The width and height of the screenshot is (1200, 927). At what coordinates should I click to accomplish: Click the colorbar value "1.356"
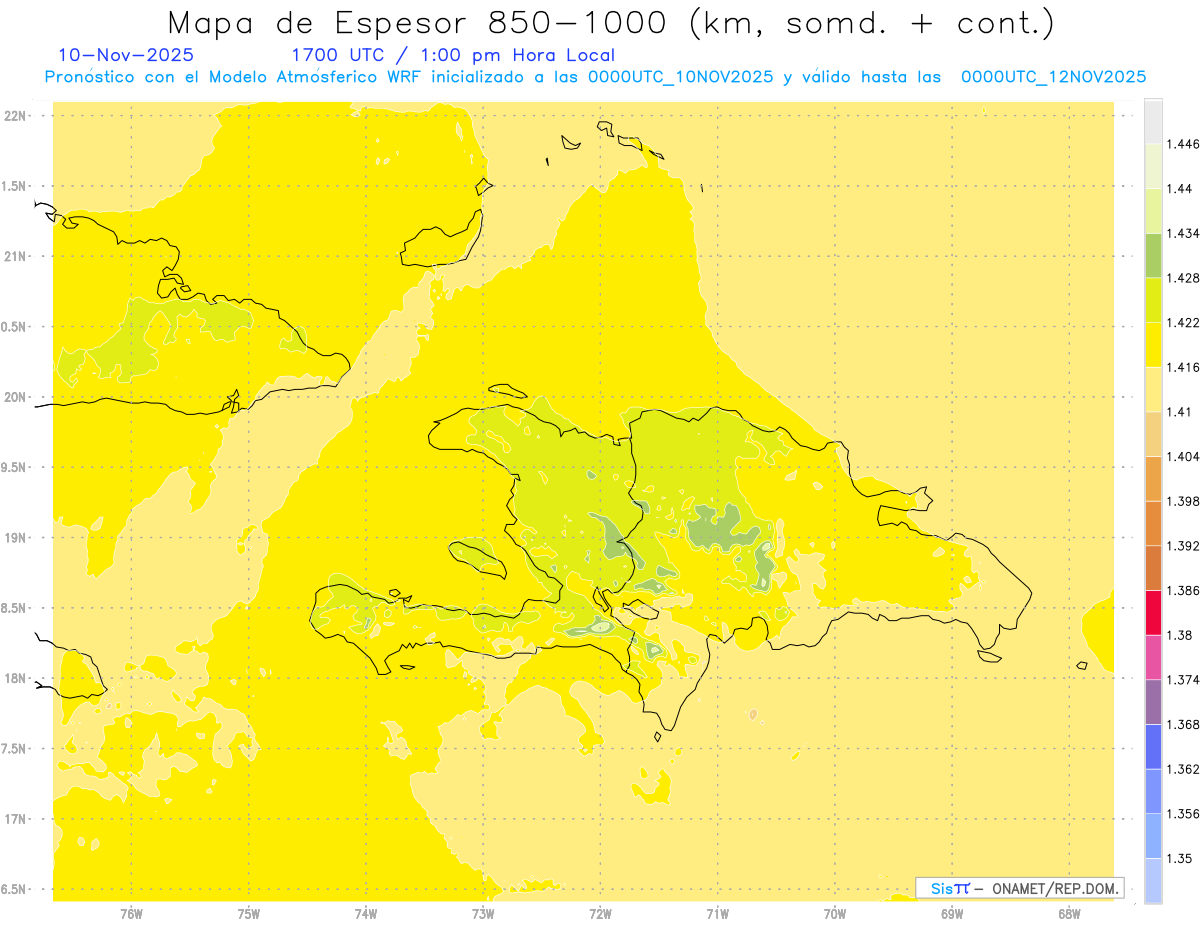tap(1182, 813)
